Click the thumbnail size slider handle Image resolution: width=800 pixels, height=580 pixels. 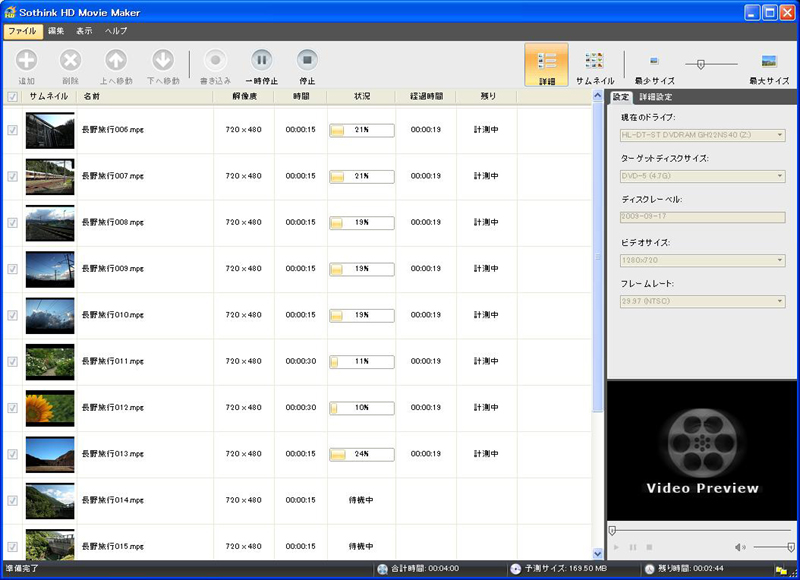[701, 64]
